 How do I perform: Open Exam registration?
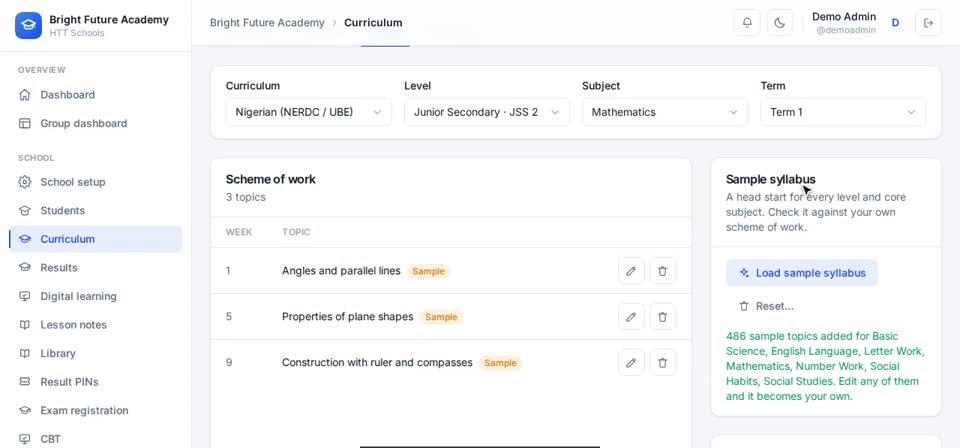[96, 411]
